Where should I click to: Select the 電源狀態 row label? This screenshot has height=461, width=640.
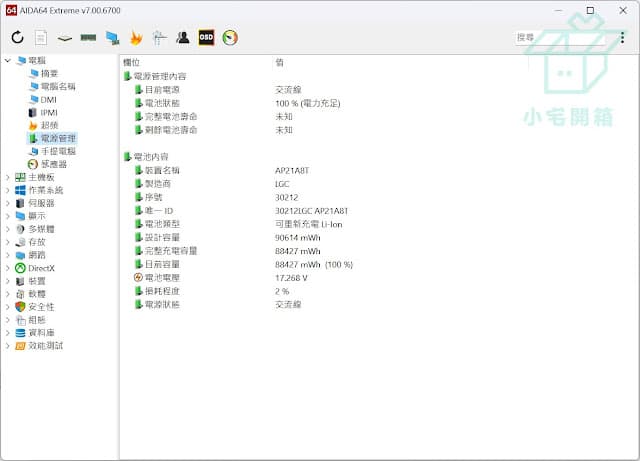click(162, 305)
